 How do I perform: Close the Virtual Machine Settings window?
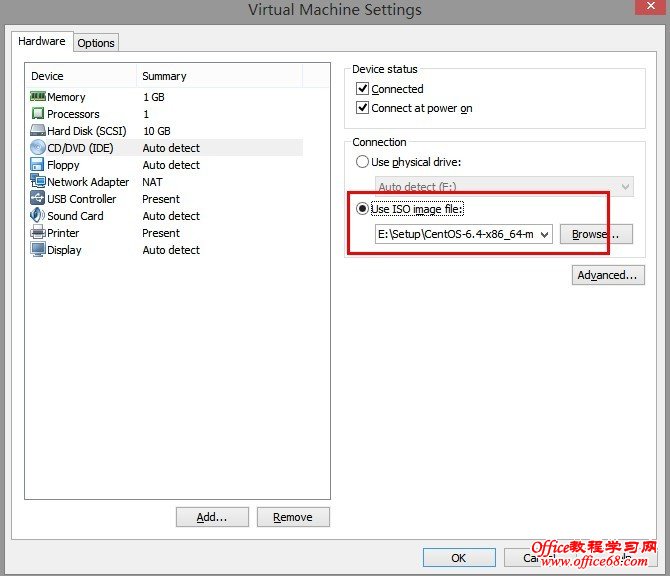pyautogui.click(x=650, y=6)
